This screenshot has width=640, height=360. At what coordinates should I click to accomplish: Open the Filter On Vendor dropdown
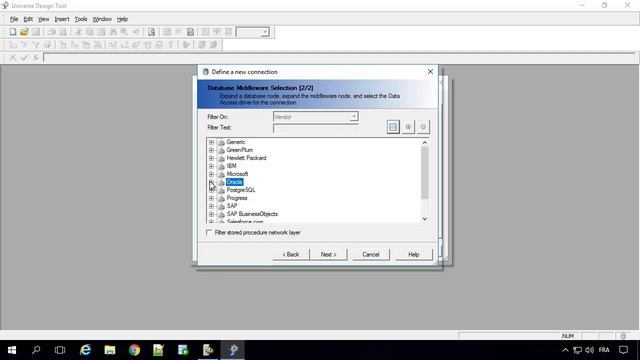click(x=354, y=117)
